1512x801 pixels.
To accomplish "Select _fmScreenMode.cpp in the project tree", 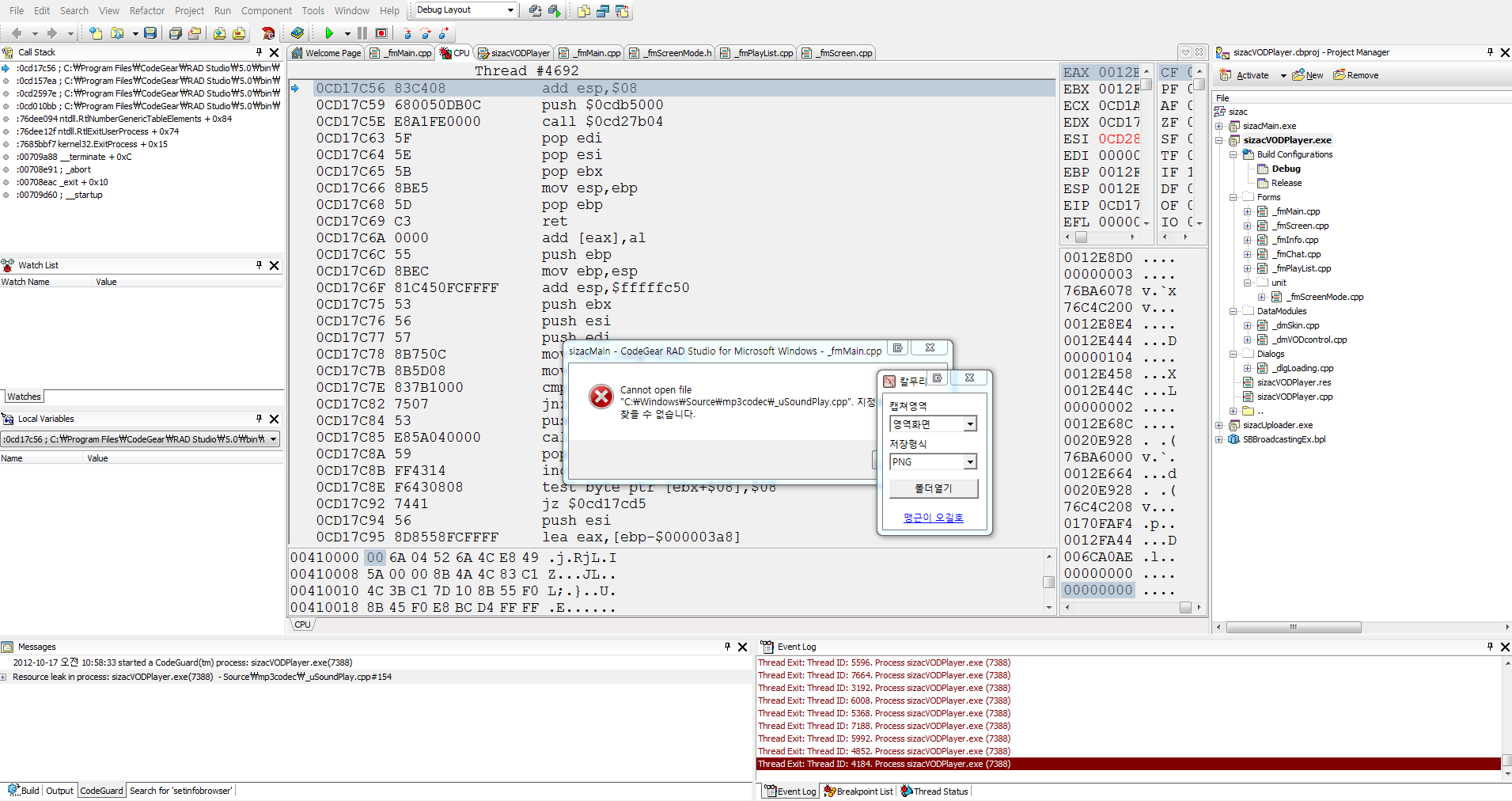I will 1324,297.
